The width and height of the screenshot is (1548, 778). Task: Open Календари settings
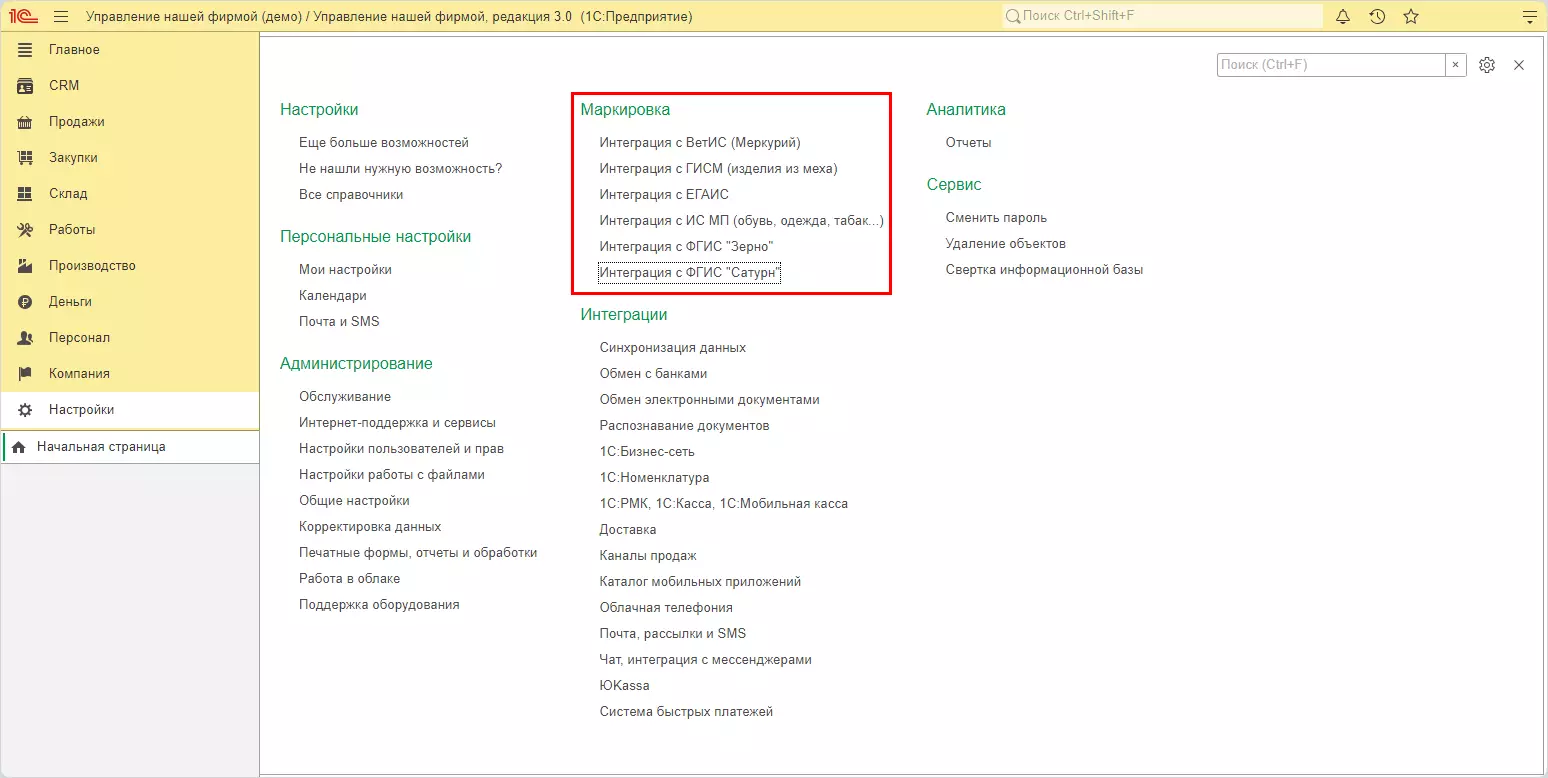(333, 296)
